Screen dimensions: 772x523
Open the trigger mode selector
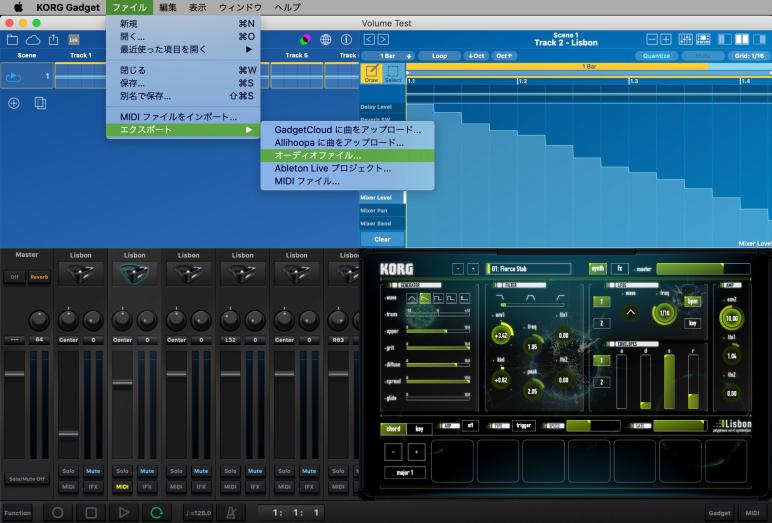tap(523, 425)
